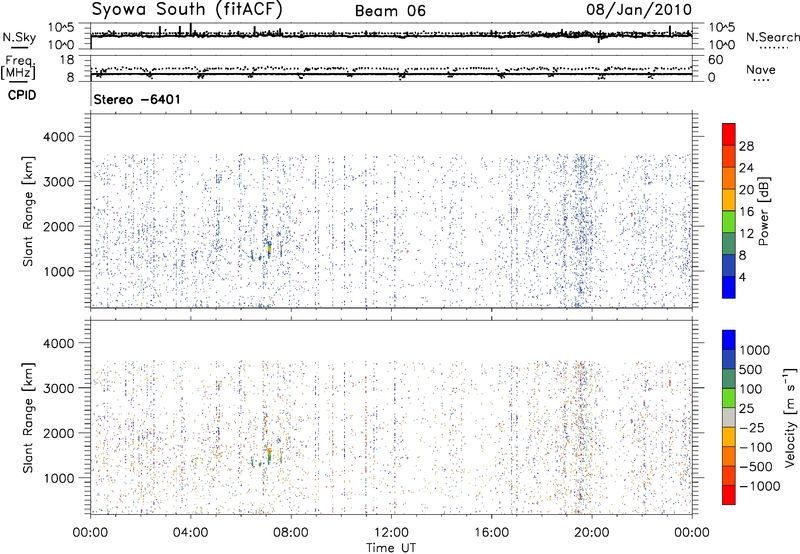The height and width of the screenshot is (554, 800).
Task: Click the '20' label on Power colorbar
Action: (746, 190)
